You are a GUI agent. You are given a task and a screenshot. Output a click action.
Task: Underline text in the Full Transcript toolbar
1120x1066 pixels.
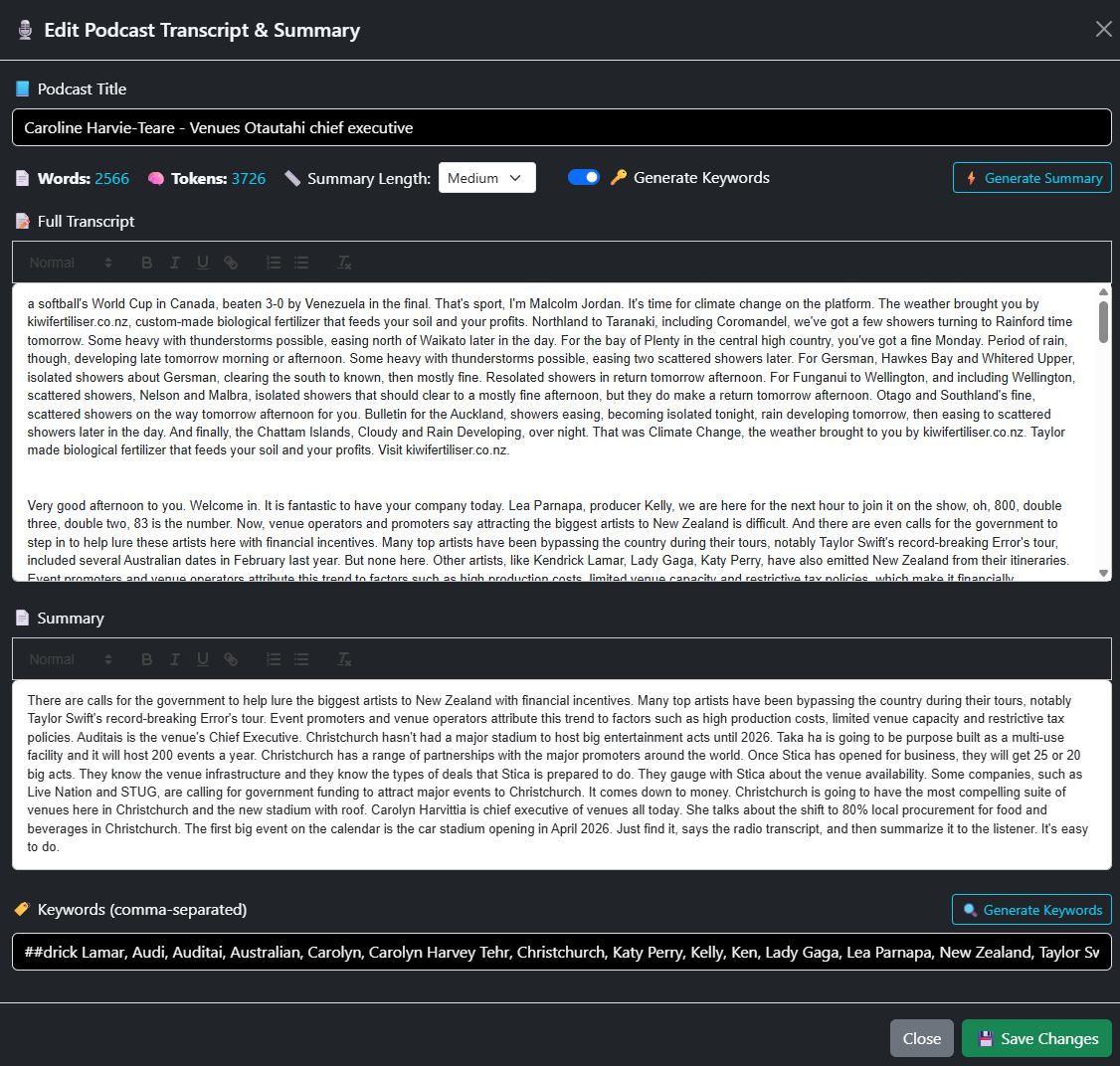(203, 263)
